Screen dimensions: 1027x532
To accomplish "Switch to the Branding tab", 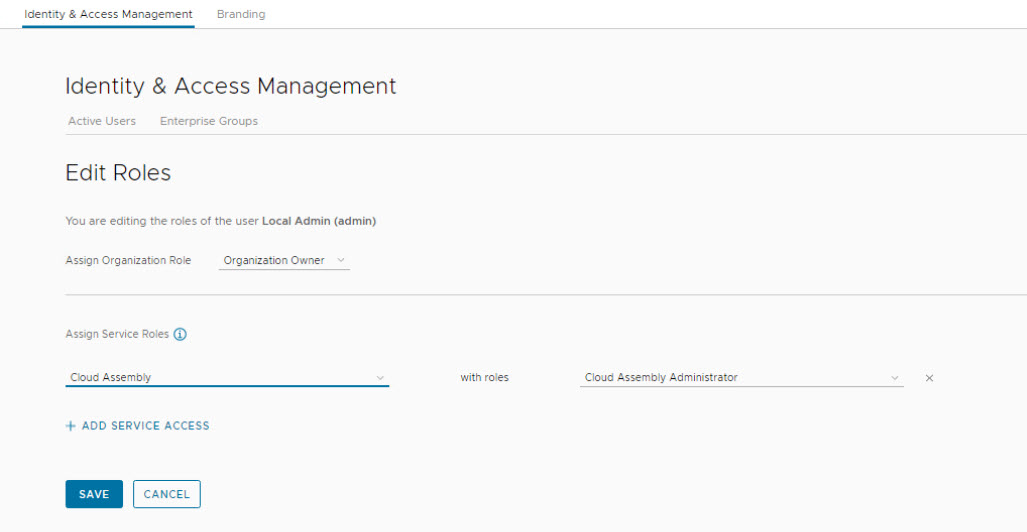I will click(241, 14).
